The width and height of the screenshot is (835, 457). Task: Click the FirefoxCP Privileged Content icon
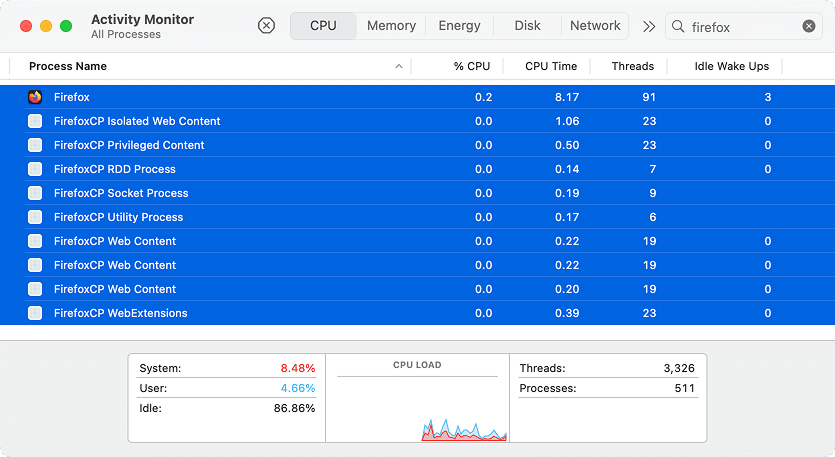[35, 145]
